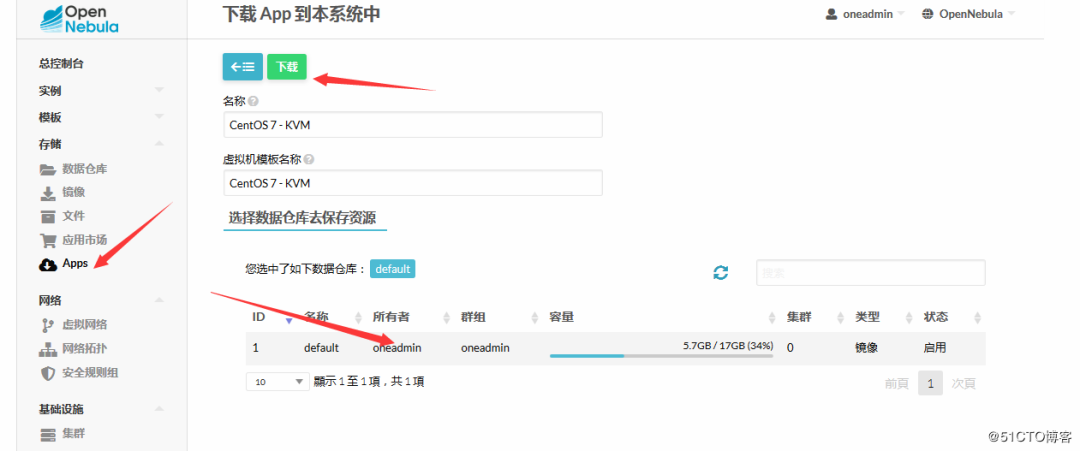This screenshot has height=451, width=1080.
Task: Open help icon next to 虚拟机模板名称
Action: [309, 159]
